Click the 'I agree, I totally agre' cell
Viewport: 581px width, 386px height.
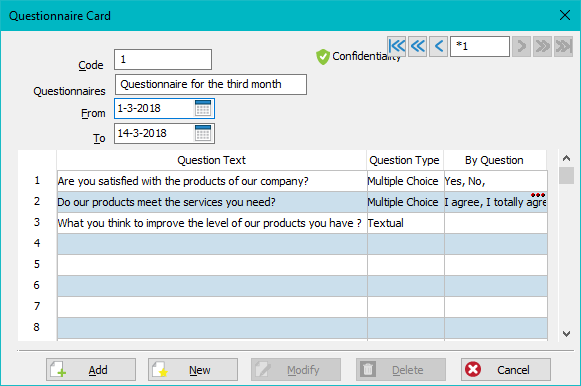click(496, 202)
